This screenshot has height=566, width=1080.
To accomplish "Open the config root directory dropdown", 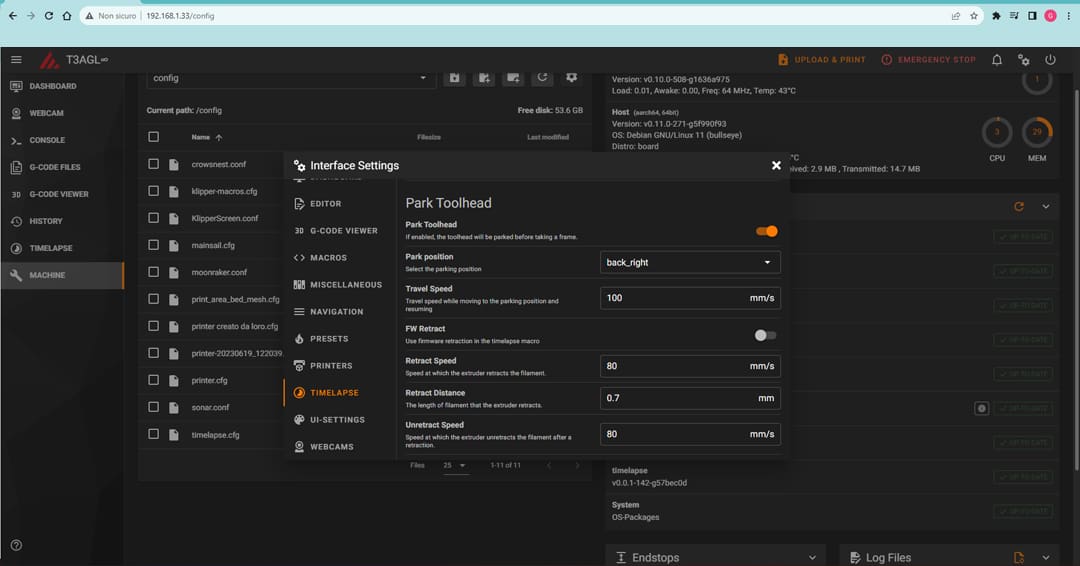I will tap(291, 78).
